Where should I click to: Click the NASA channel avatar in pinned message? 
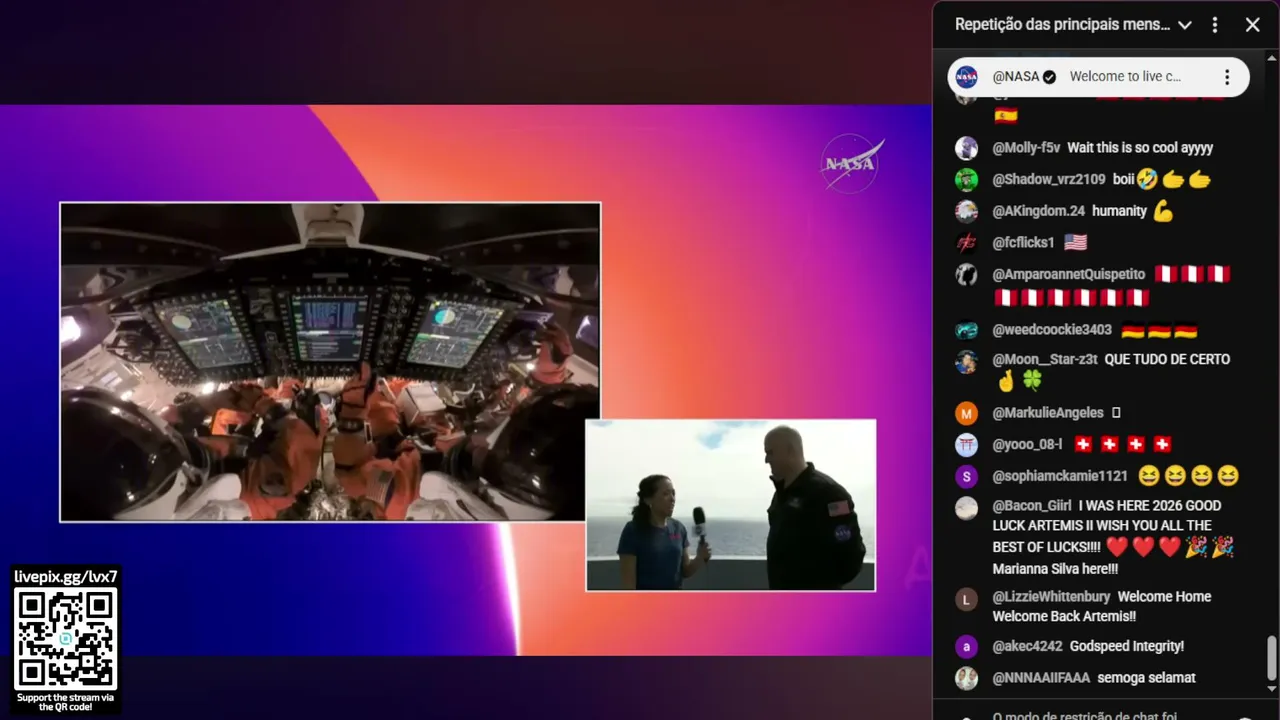tap(967, 77)
